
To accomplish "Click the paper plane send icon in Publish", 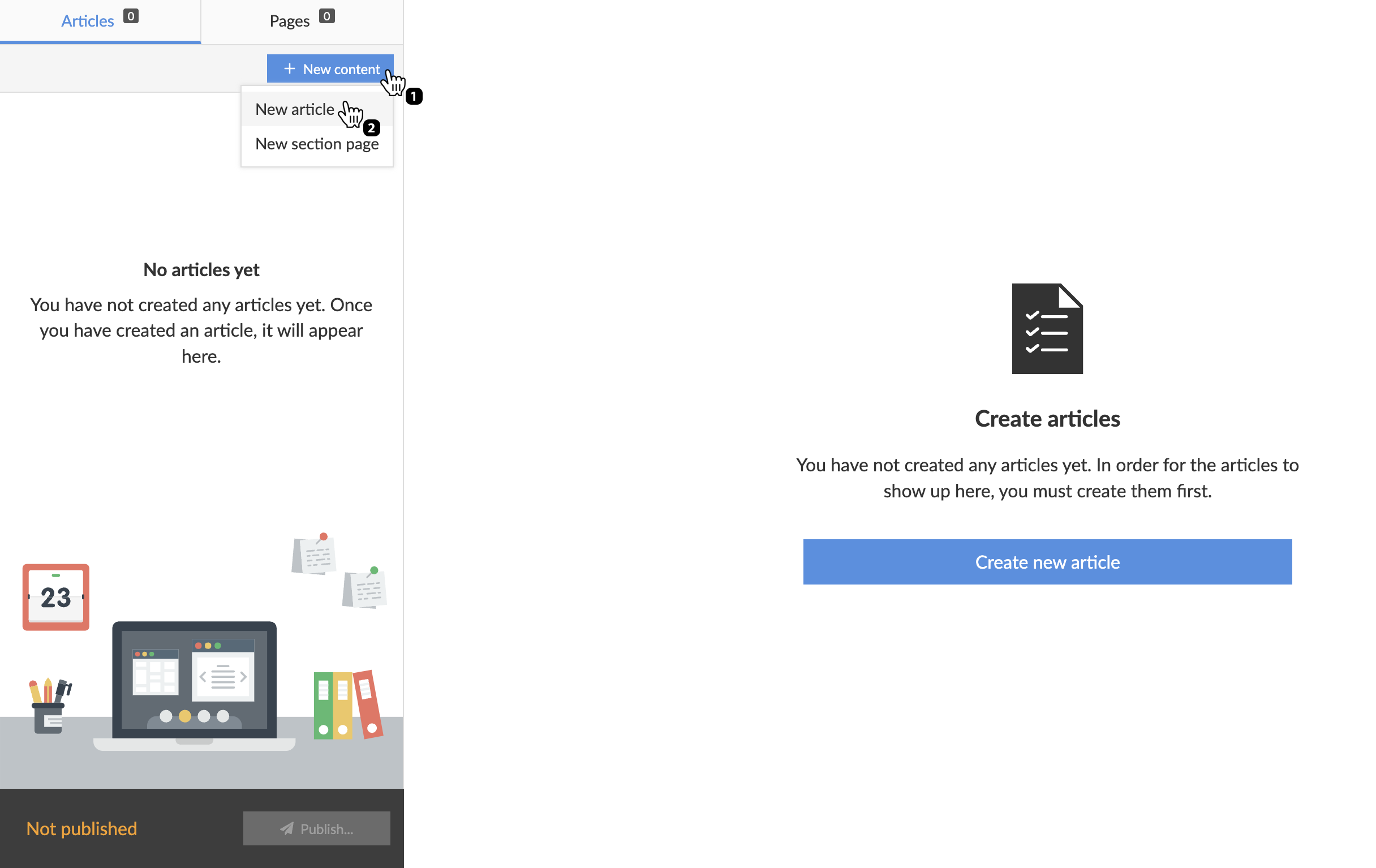I will click(x=287, y=828).
